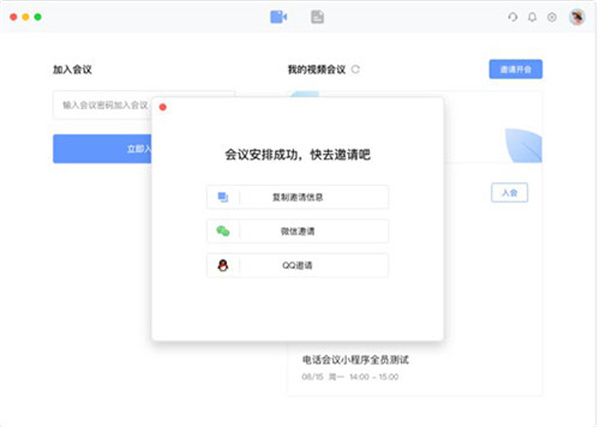This screenshot has width=600, height=427.
Task: Open the notifications bell
Action: point(532,17)
